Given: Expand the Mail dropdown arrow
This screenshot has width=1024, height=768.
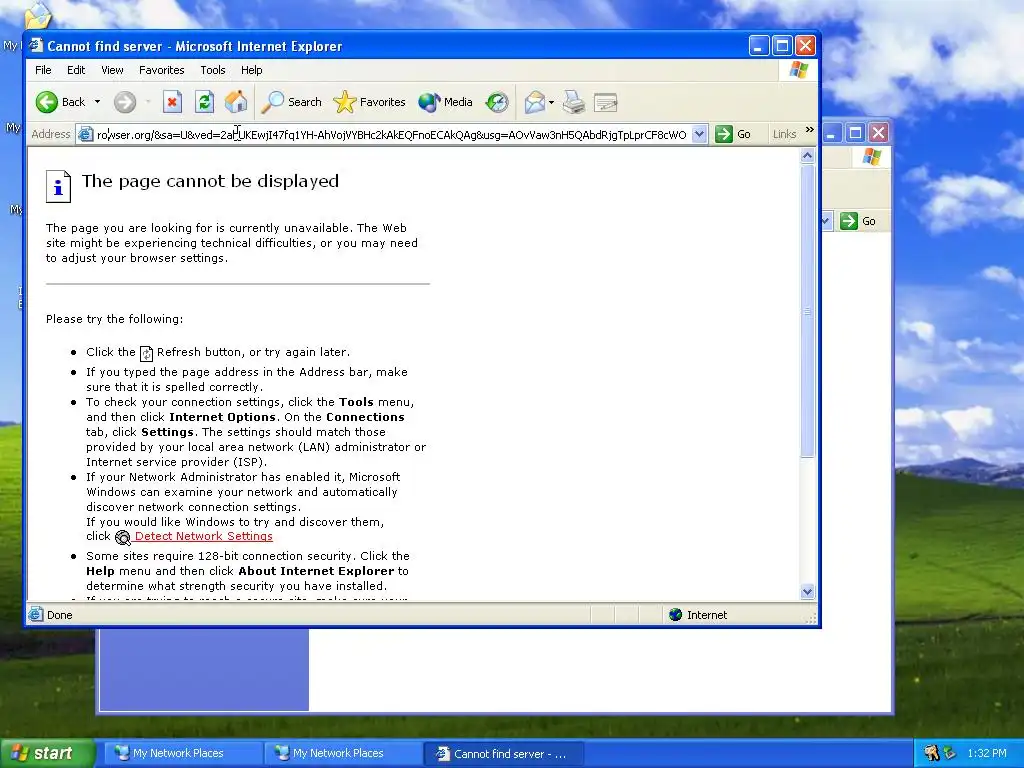Looking at the screenshot, I should point(552,102).
